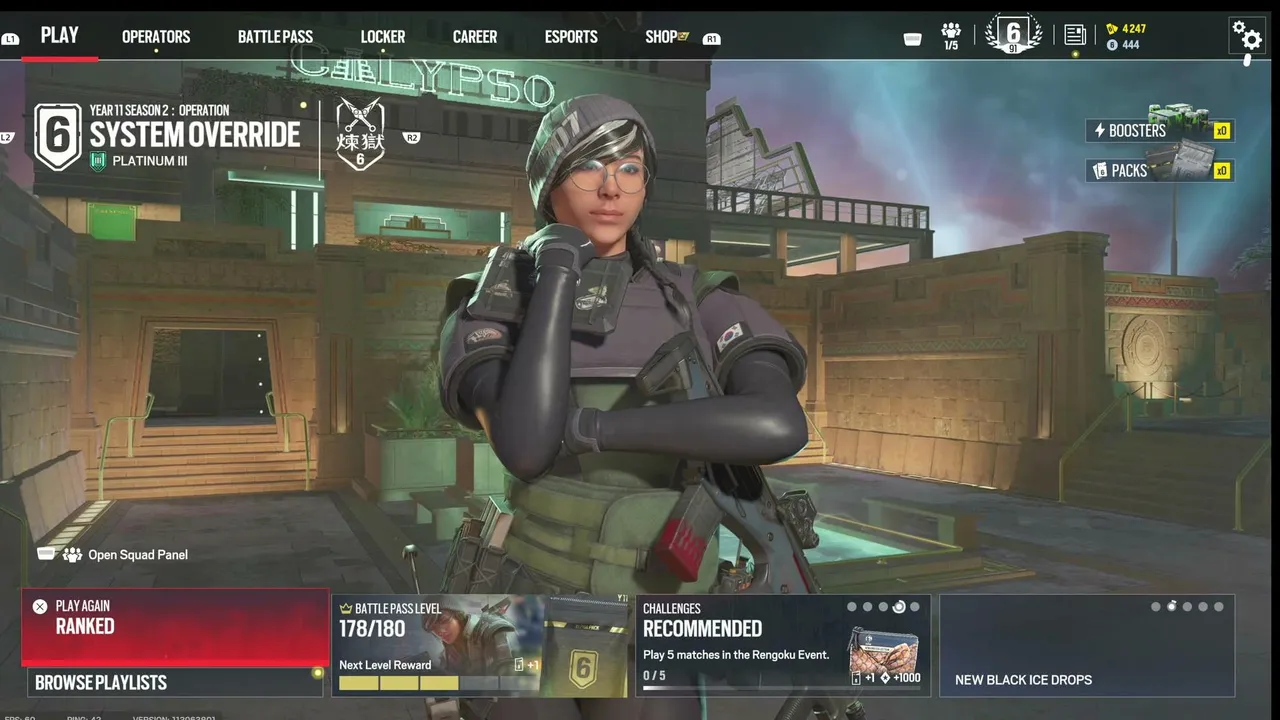Click the 4247 Renown balance
This screenshot has height=720, width=1280.
coord(1134,29)
